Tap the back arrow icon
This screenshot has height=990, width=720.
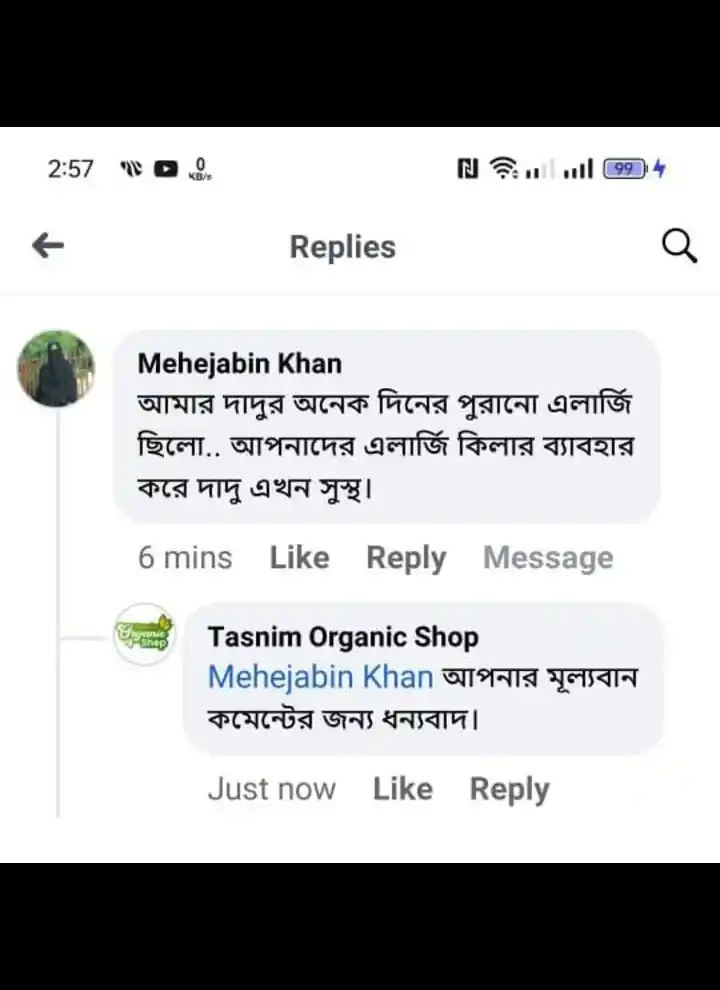[x=48, y=246]
